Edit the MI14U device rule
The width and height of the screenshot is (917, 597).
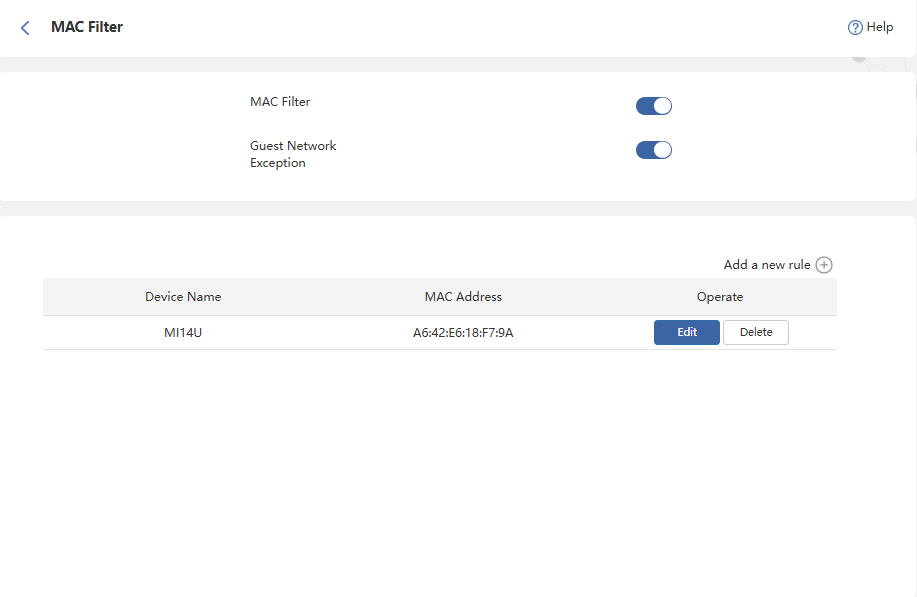click(686, 332)
